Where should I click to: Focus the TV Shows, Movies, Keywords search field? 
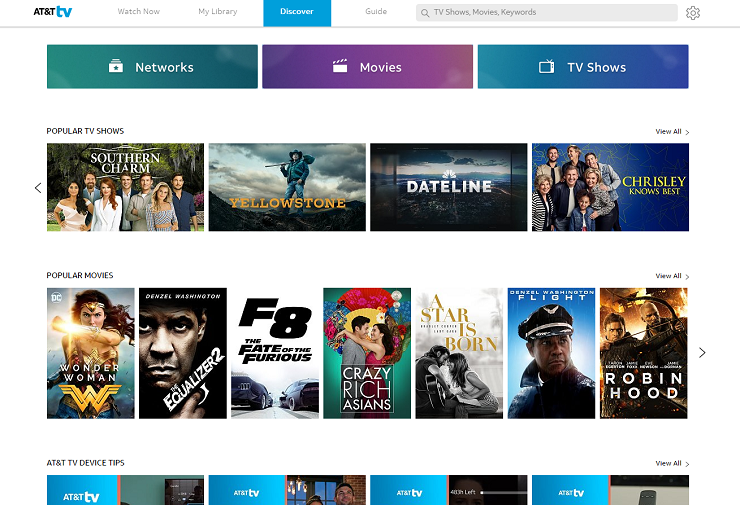click(x=547, y=13)
